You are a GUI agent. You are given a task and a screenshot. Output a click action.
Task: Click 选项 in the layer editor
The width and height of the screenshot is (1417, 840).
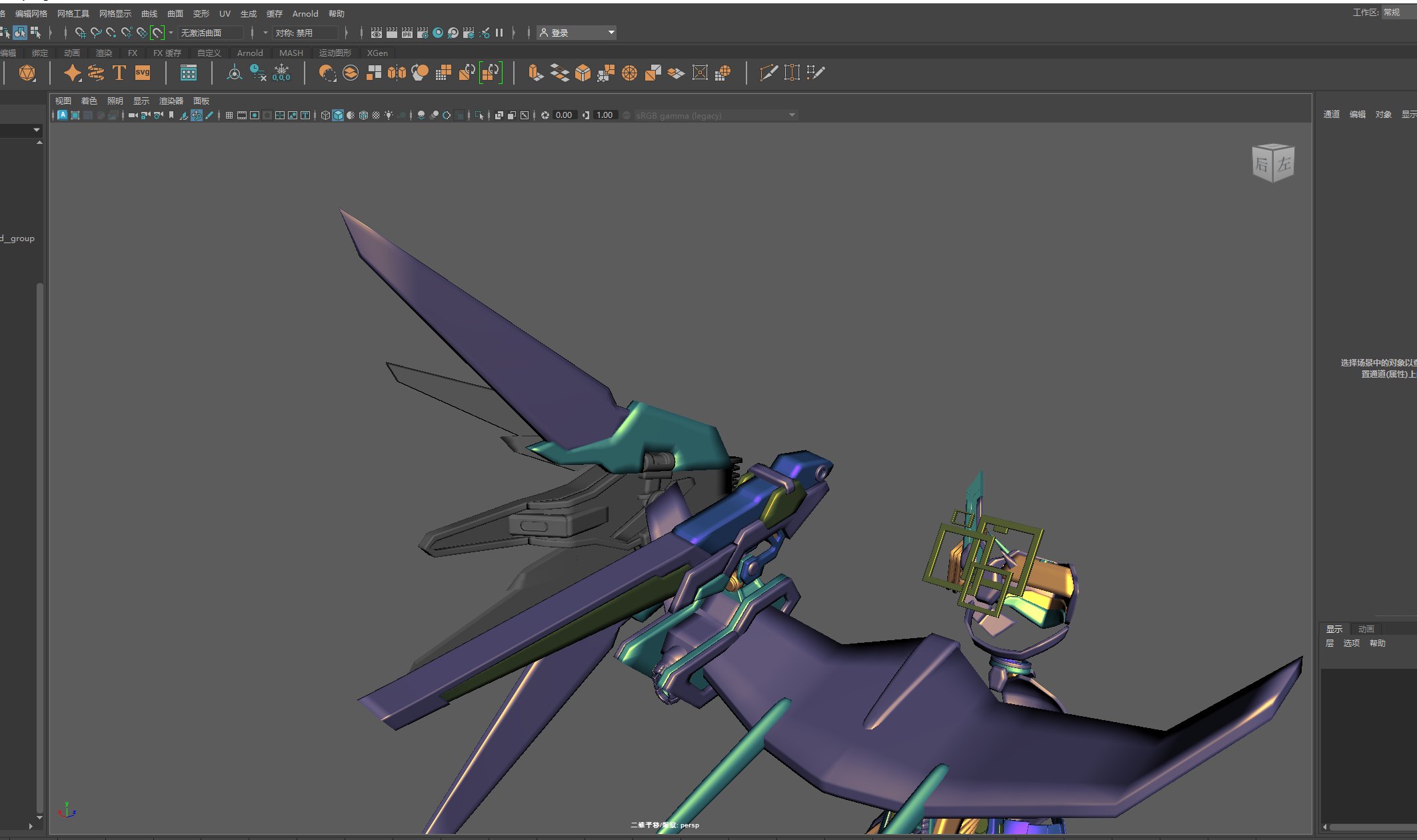pos(1352,643)
